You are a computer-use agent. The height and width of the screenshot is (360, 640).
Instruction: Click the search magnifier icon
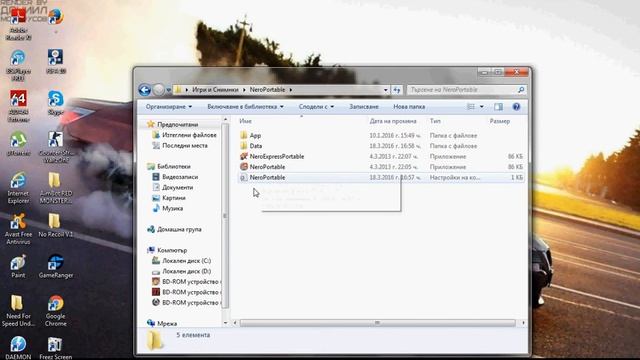click(521, 90)
